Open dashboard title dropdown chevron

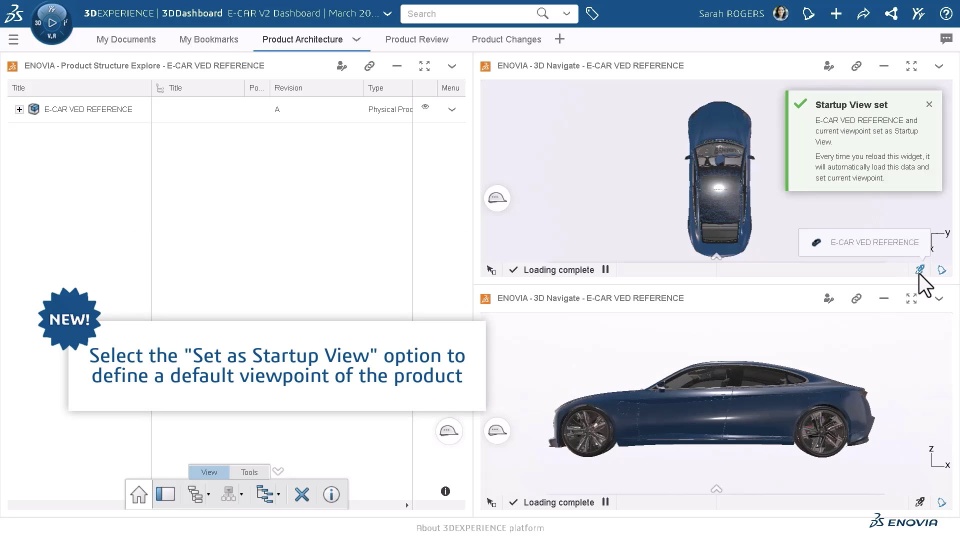click(x=388, y=13)
